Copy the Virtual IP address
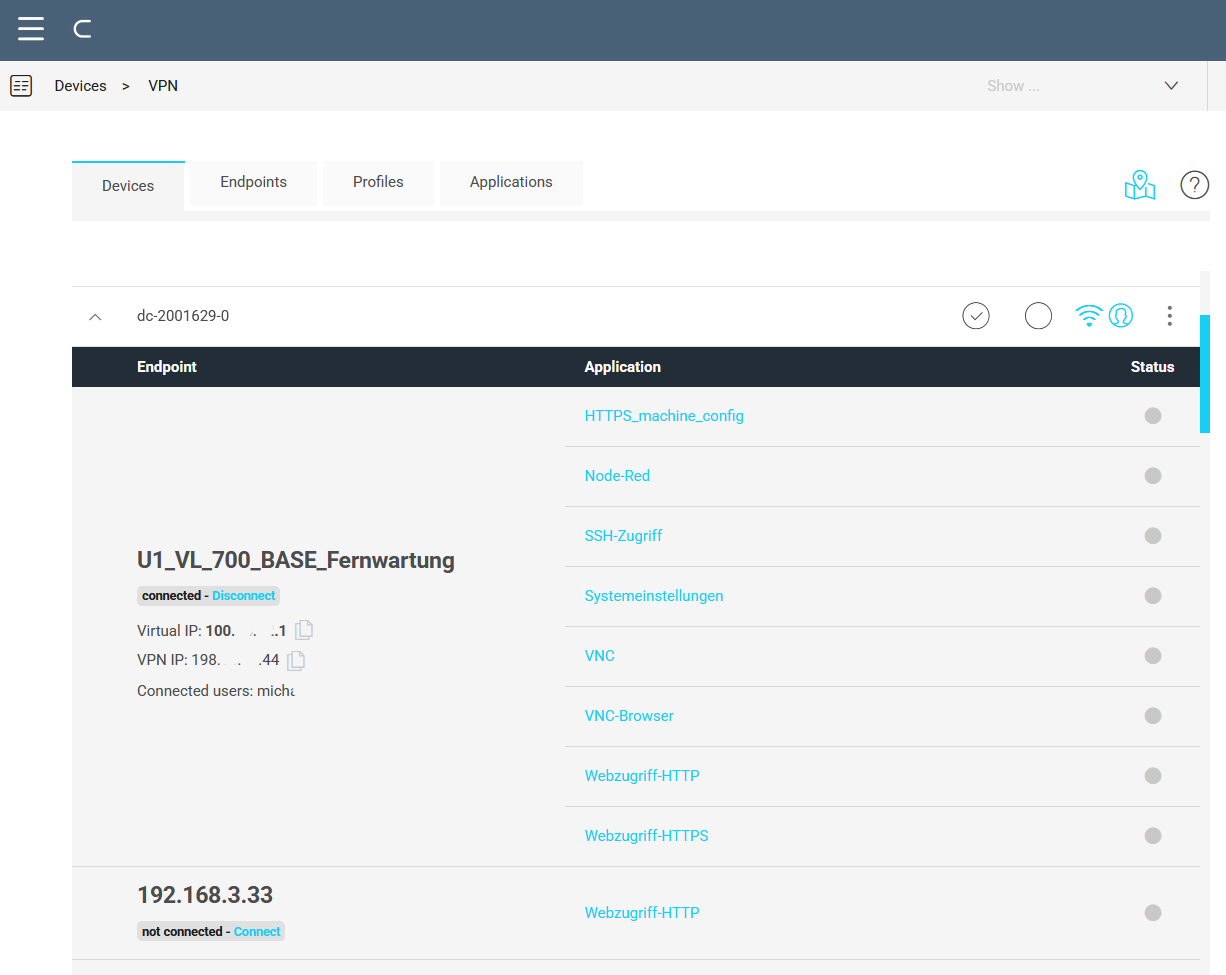This screenshot has width=1226, height=975. [305, 630]
